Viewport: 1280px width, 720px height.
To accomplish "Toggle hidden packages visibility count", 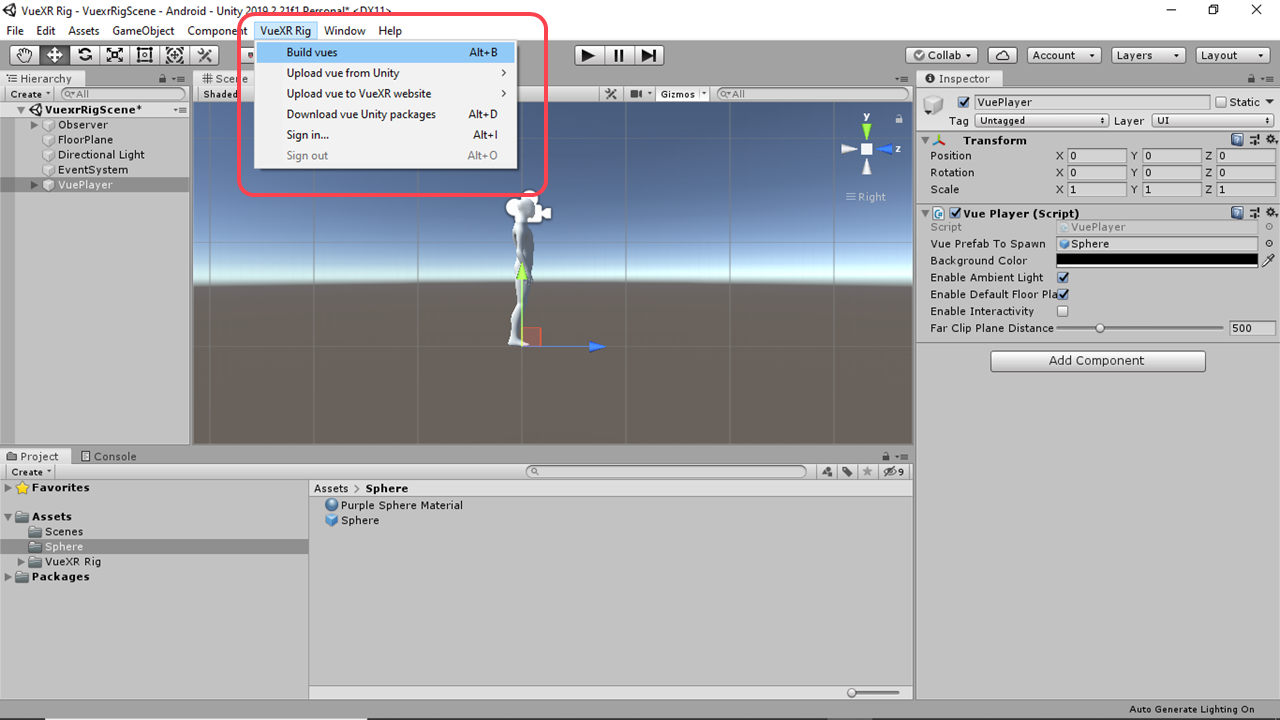I will [894, 472].
